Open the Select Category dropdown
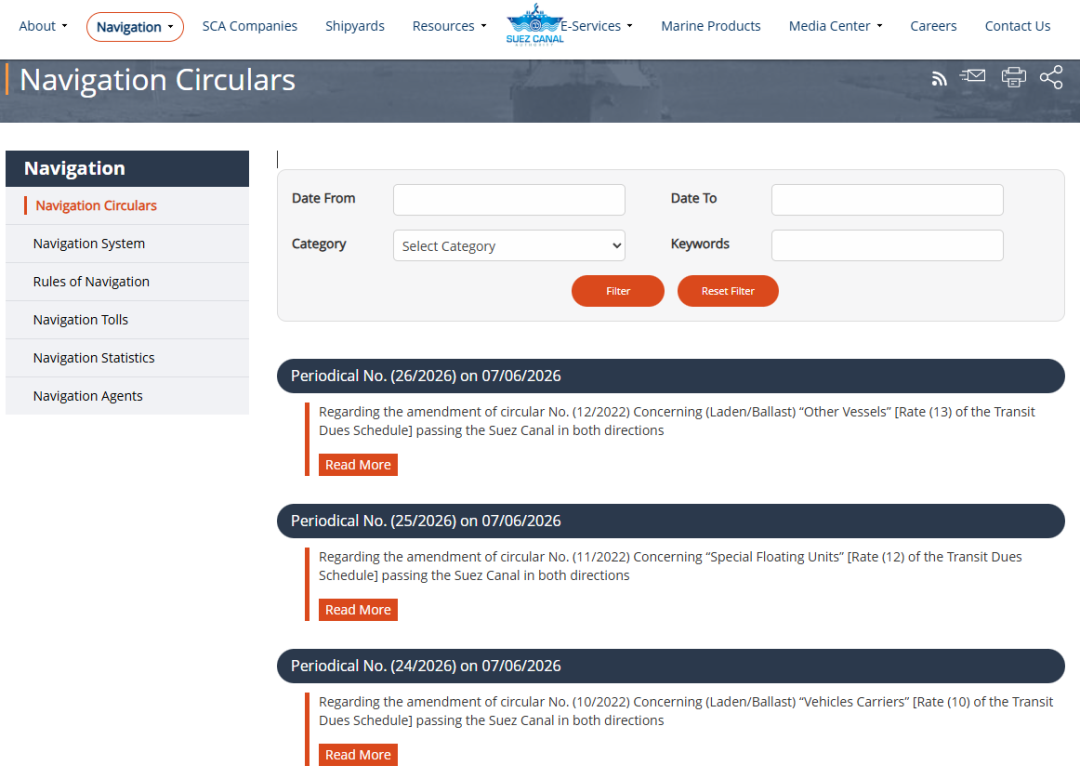Viewport: 1080px width, 779px height. click(509, 246)
